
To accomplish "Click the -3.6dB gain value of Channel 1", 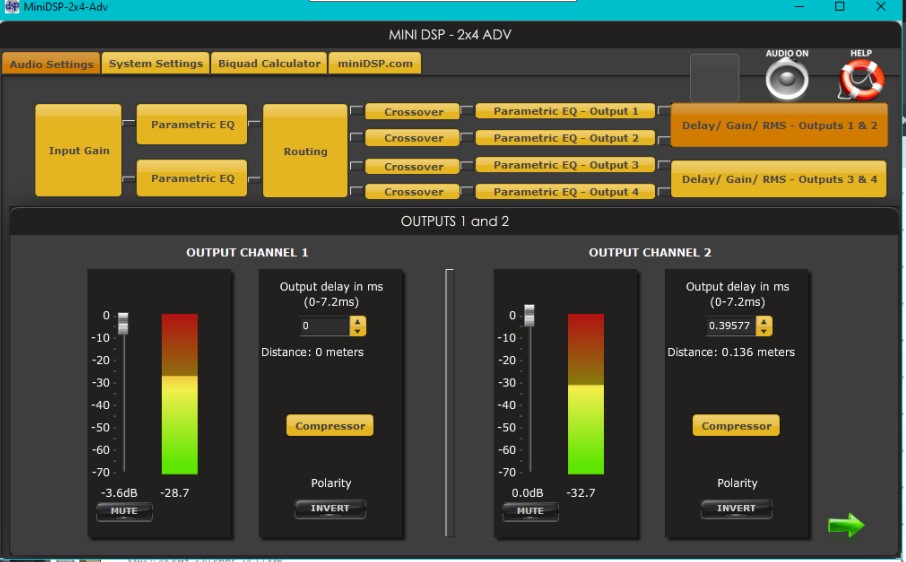I will (x=119, y=493).
